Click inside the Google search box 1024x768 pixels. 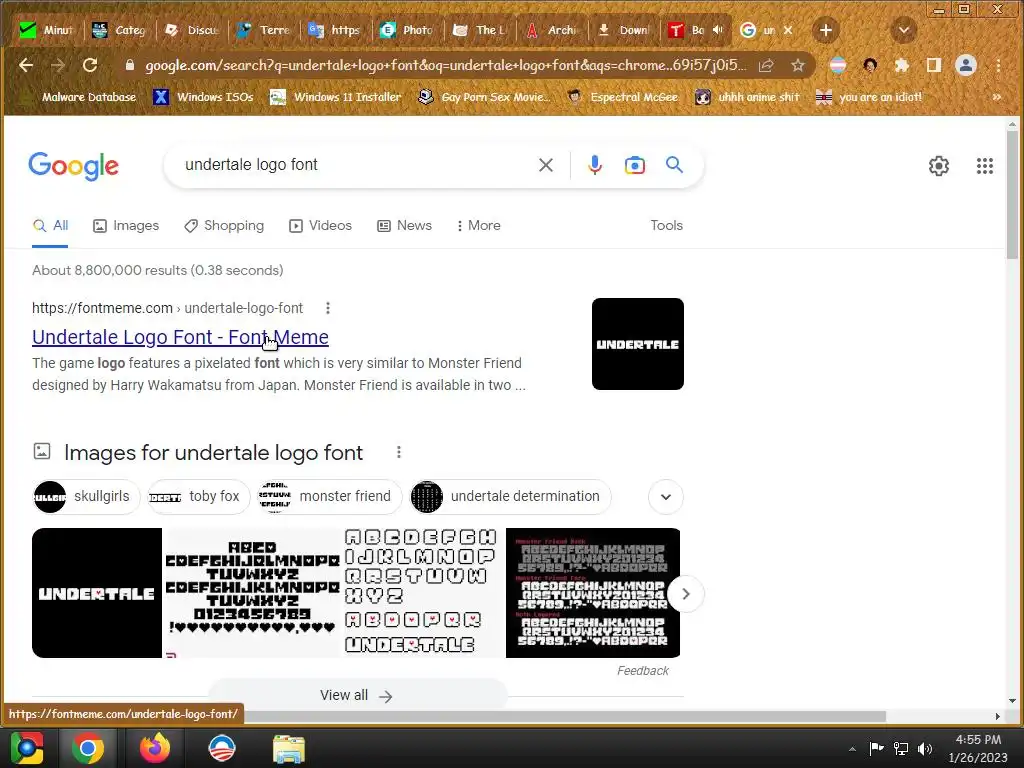[x=353, y=165]
